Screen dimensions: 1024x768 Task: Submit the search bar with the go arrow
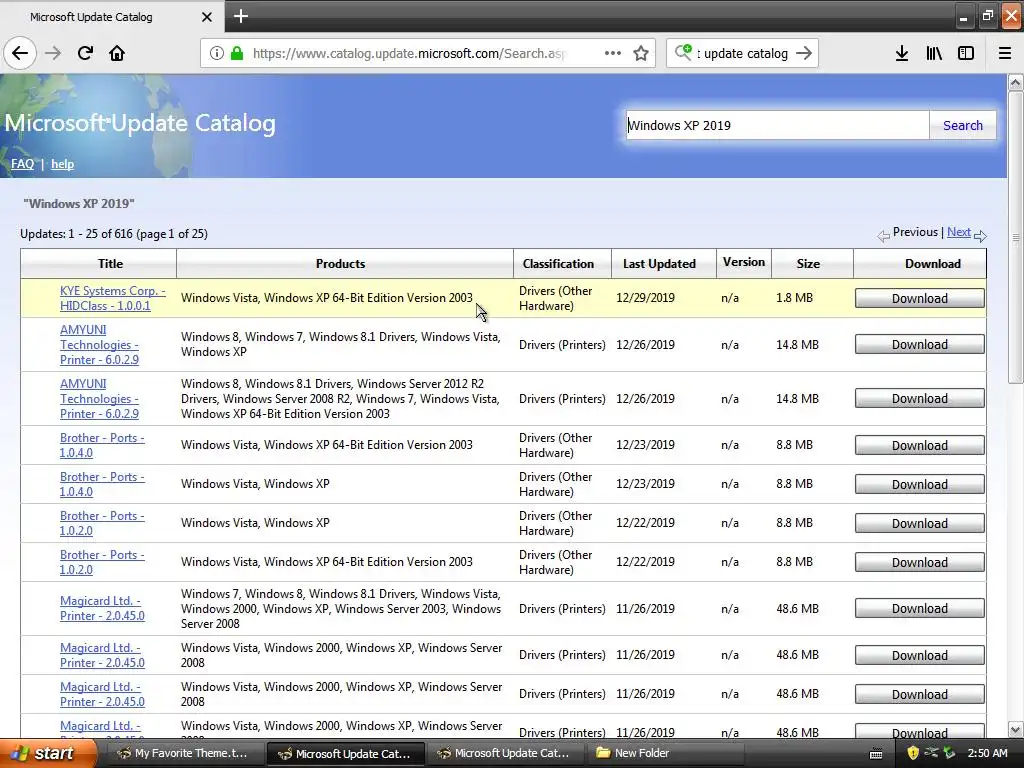[x=805, y=54]
